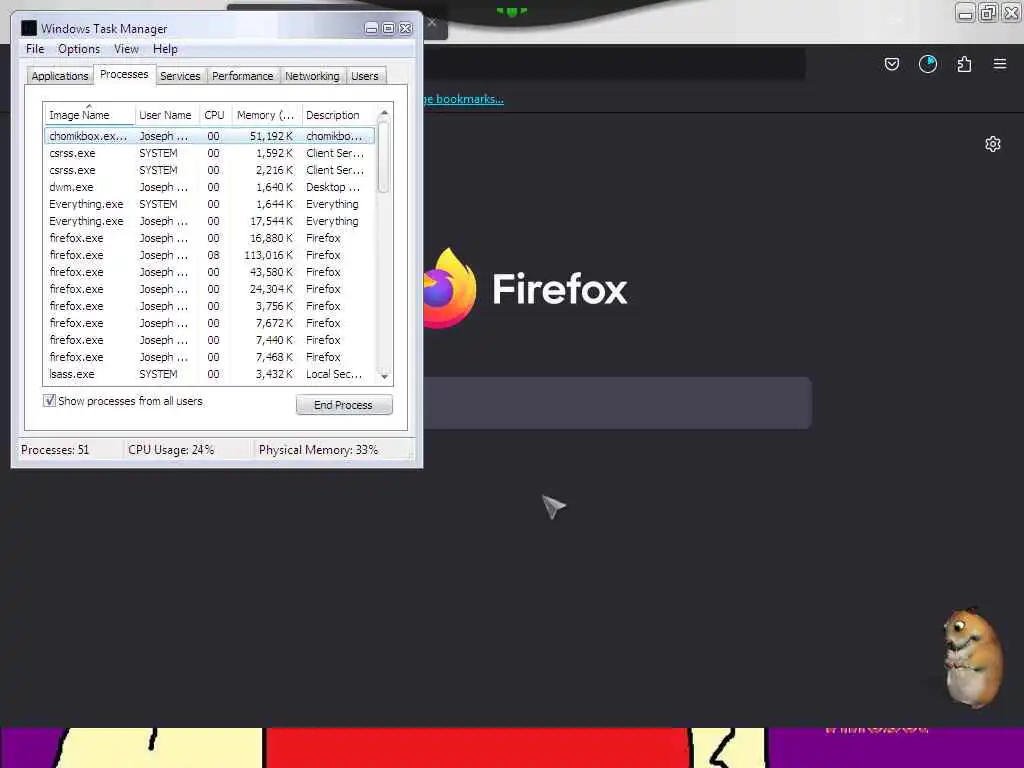Sort processes by User Name column

pyautogui.click(x=166, y=115)
